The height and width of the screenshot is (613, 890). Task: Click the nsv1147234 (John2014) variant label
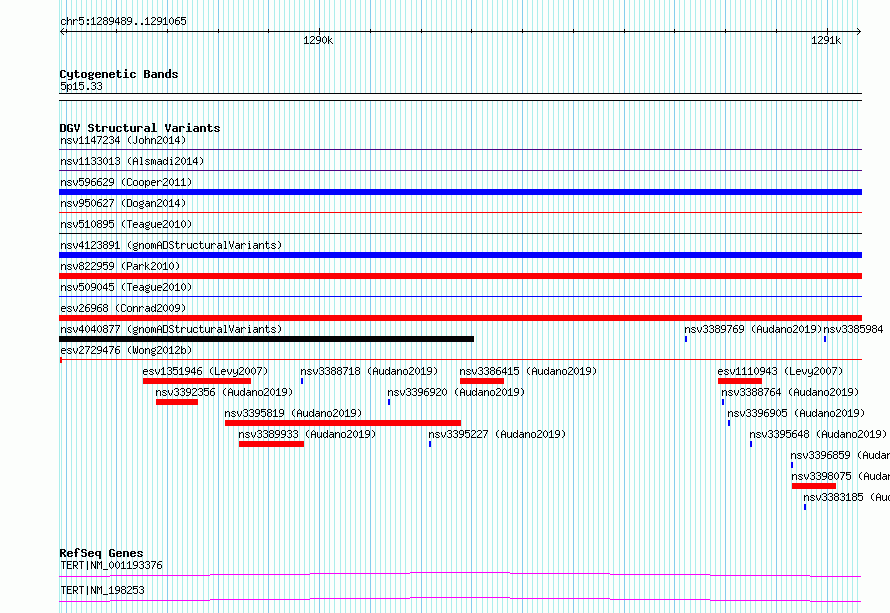[123, 140]
